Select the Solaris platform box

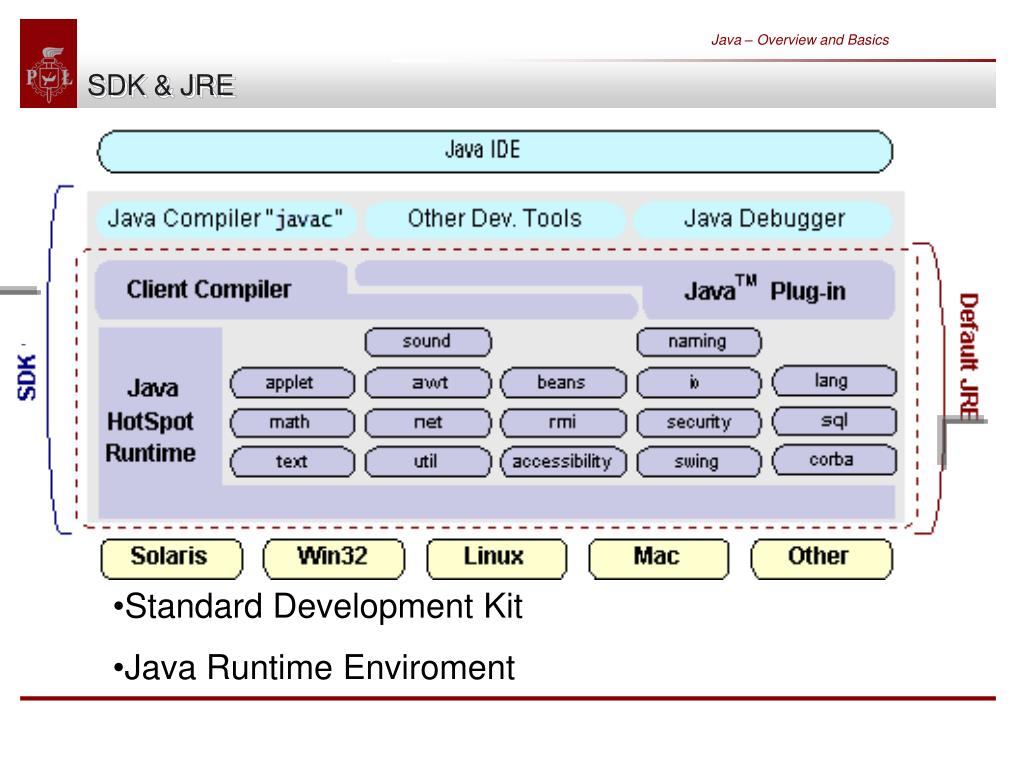point(171,558)
